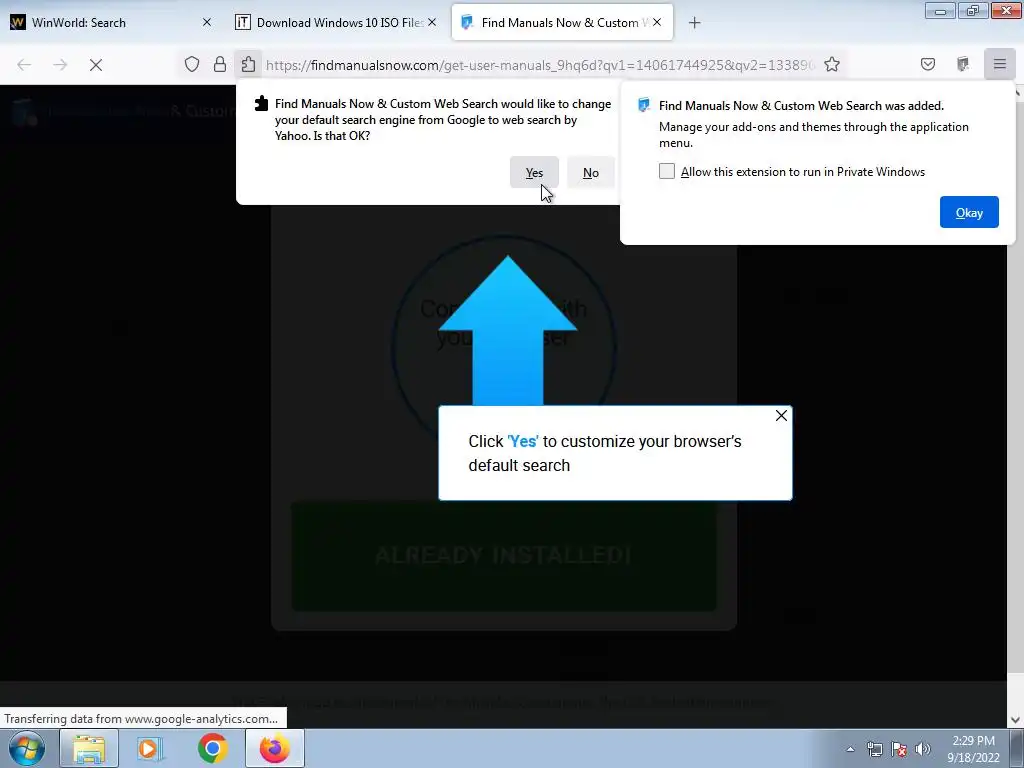Go forward to next page
The image size is (1024, 768).
coord(59,64)
